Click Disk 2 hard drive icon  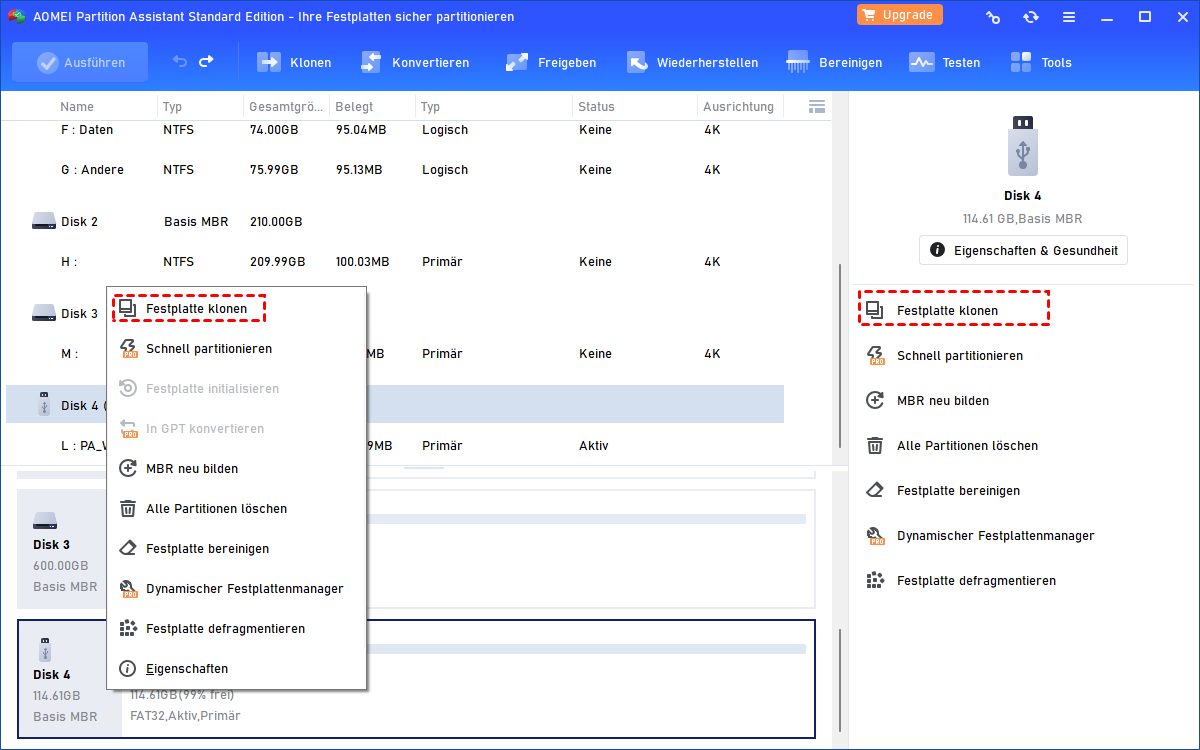(43, 222)
